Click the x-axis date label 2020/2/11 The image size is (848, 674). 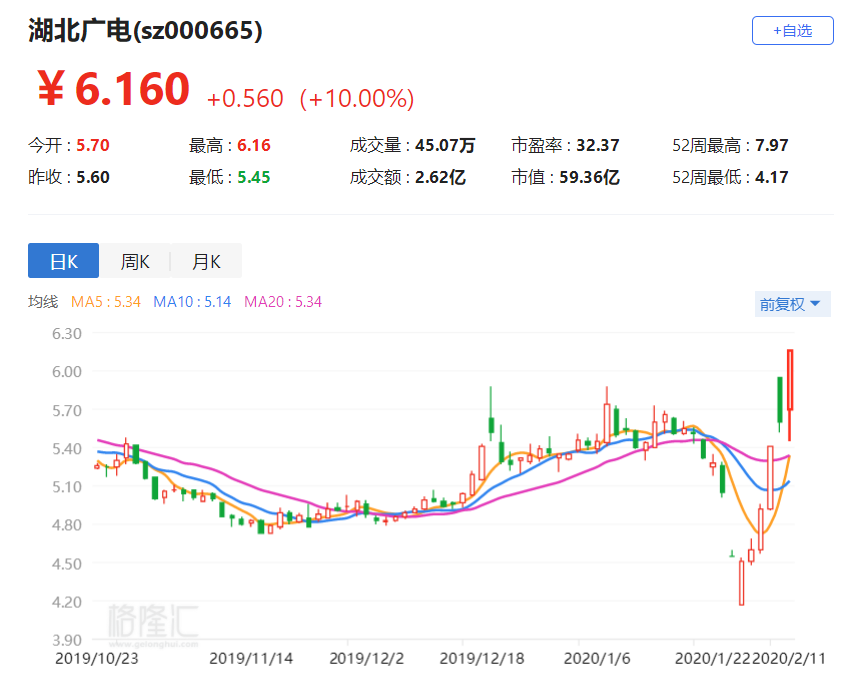click(x=789, y=658)
